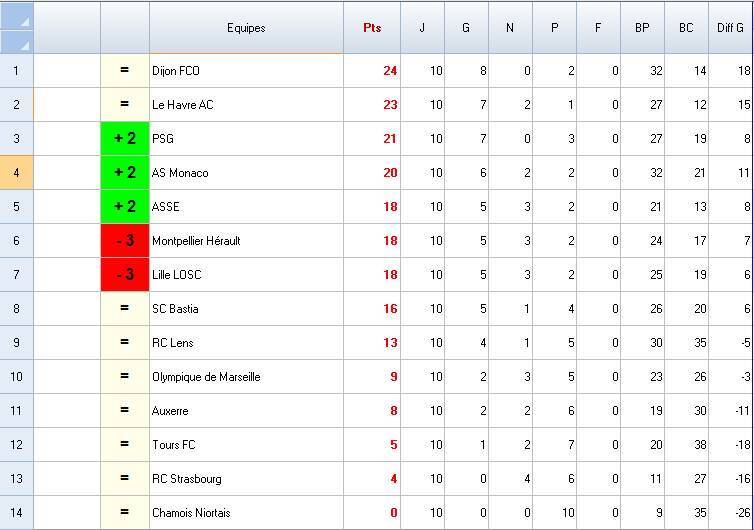Click the upper select-all corner triangle
754x530 pixels.
click(x=17, y=16)
